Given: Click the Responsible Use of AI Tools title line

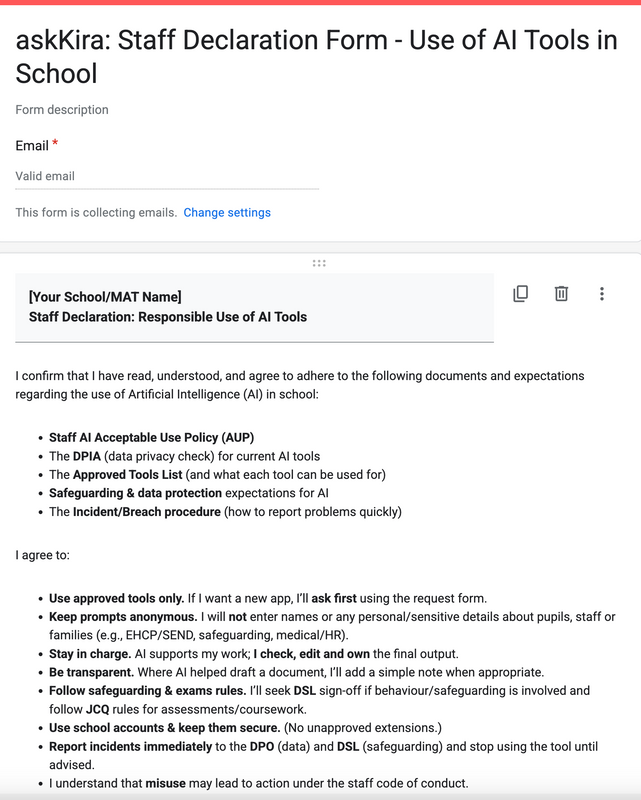Looking at the screenshot, I should (168, 317).
